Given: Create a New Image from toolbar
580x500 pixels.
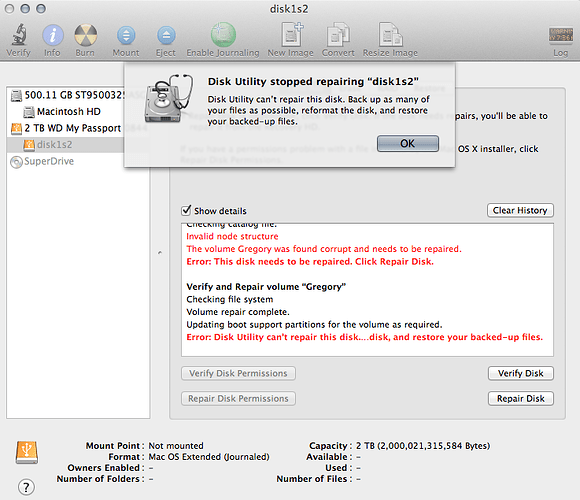Looking at the screenshot, I should (x=291, y=34).
